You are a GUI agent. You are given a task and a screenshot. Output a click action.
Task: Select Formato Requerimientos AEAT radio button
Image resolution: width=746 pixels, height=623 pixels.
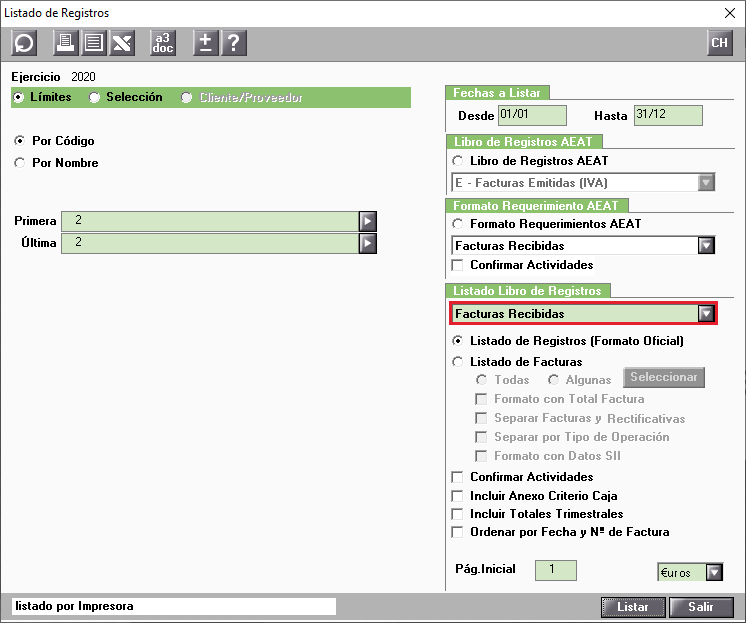(x=458, y=224)
